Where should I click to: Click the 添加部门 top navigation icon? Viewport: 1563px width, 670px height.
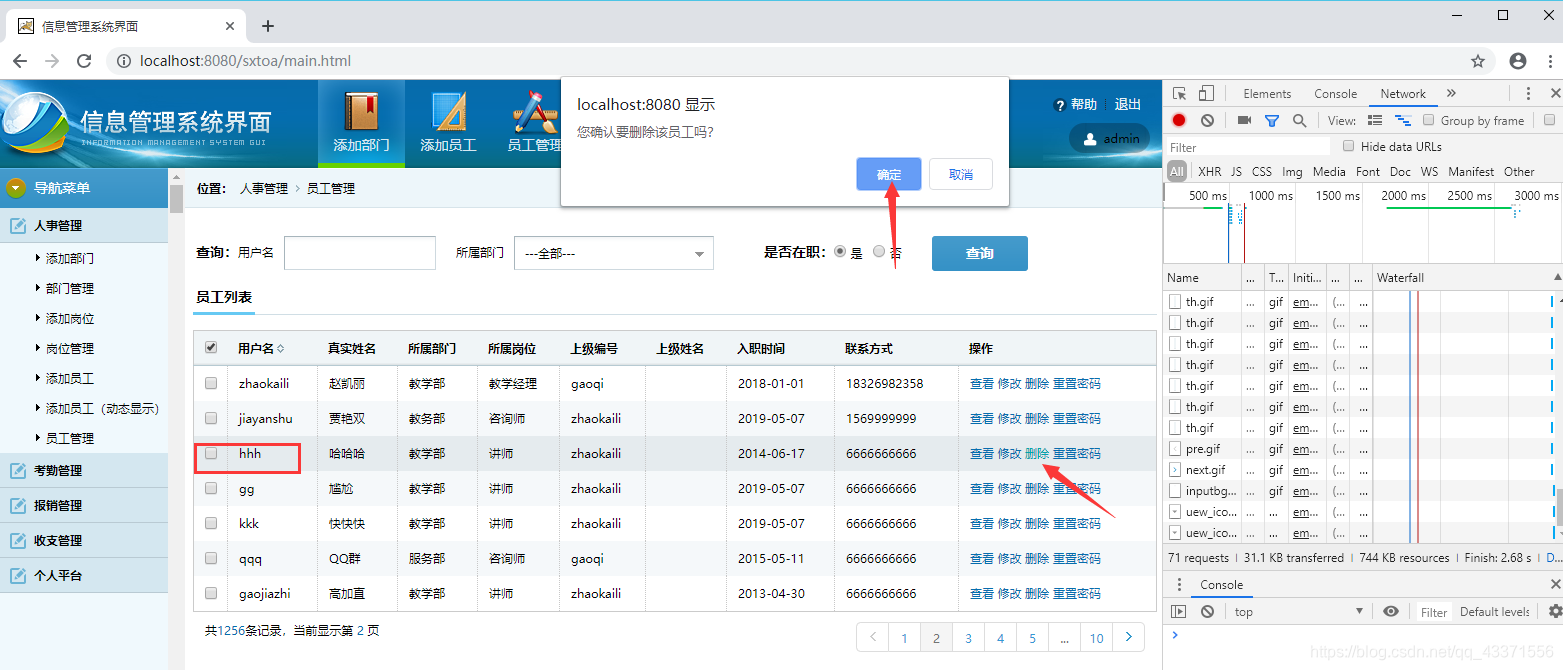point(361,123)
